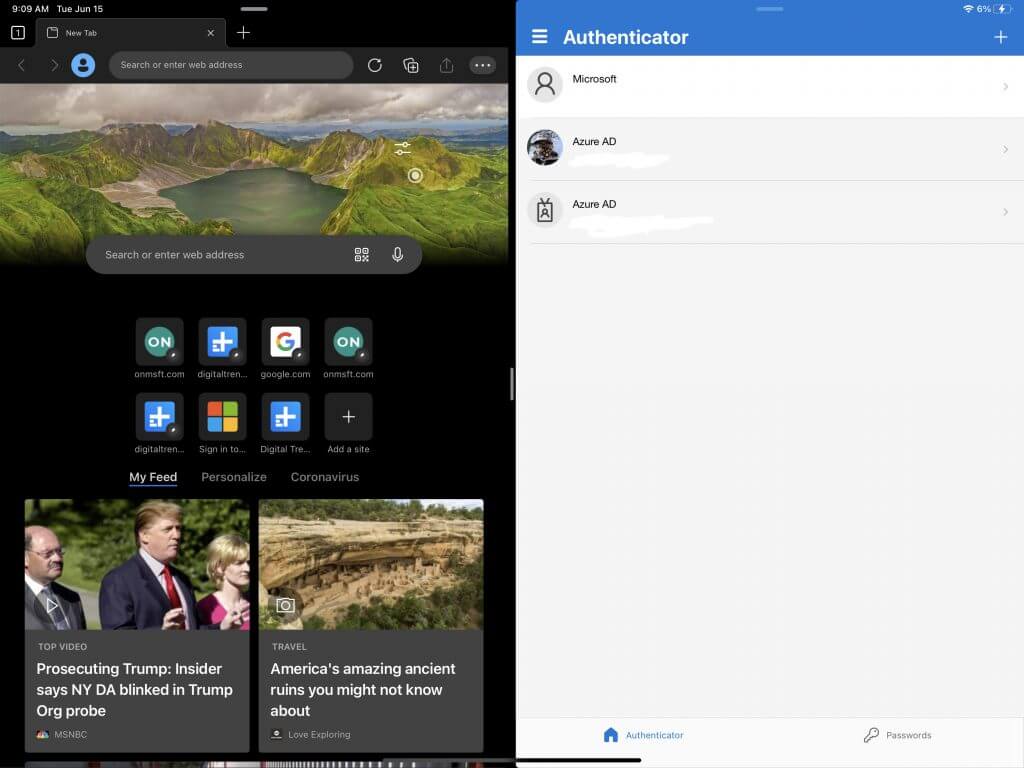Expand Microsoft account with its chevron
This screenshot has height=768, width=1024.
(1005, 87)
